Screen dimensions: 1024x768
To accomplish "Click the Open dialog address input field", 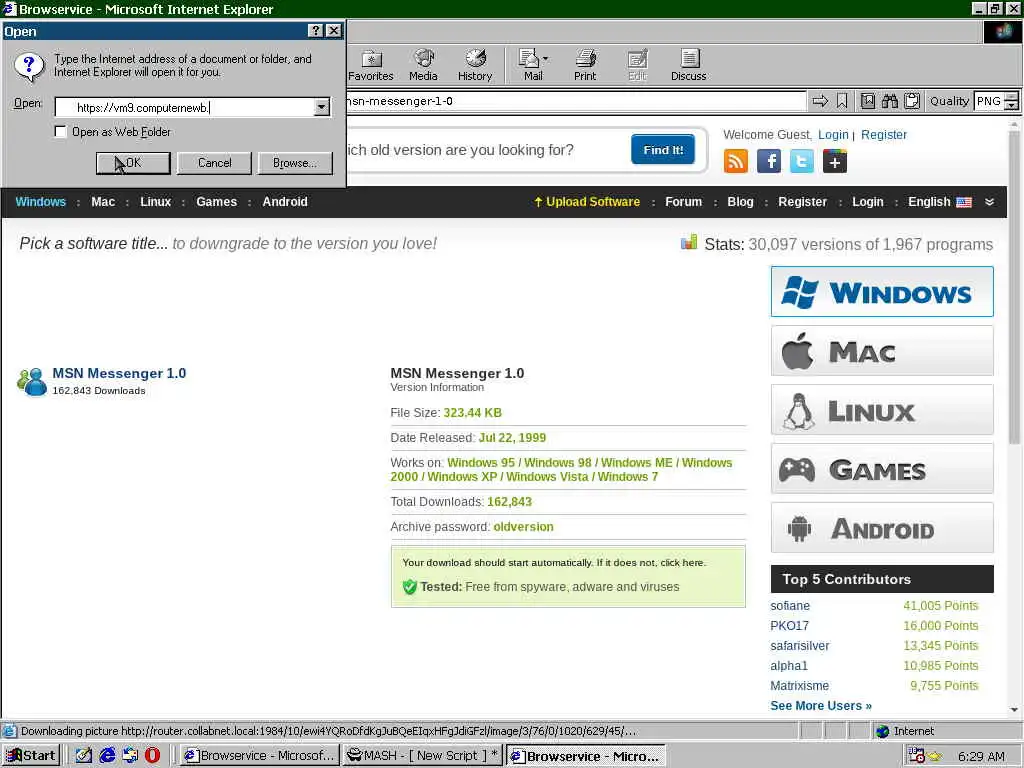I will pyautogui.click(x=185, y=107).
